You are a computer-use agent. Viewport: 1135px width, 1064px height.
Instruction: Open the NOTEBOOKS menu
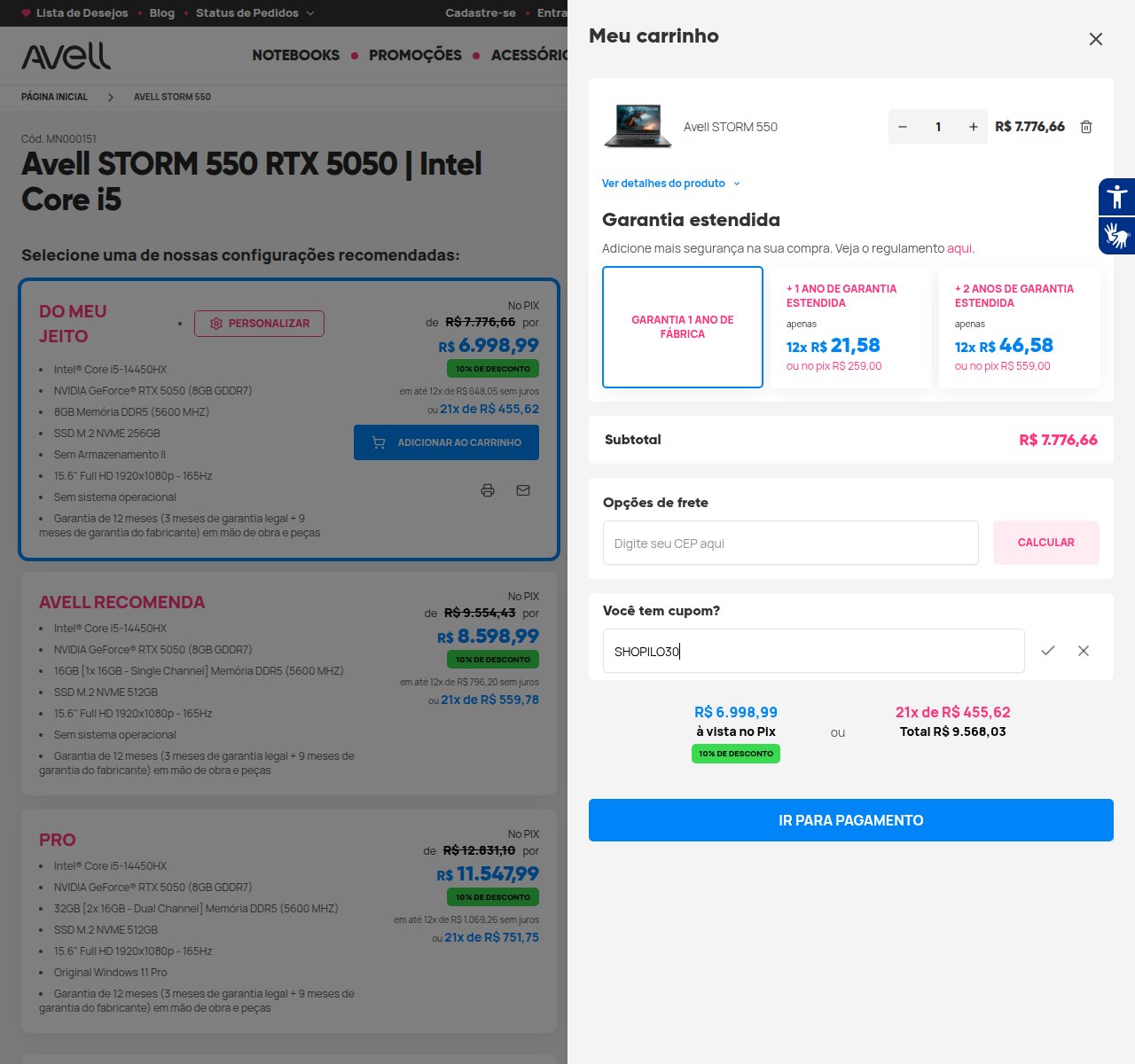pos(296,55)
